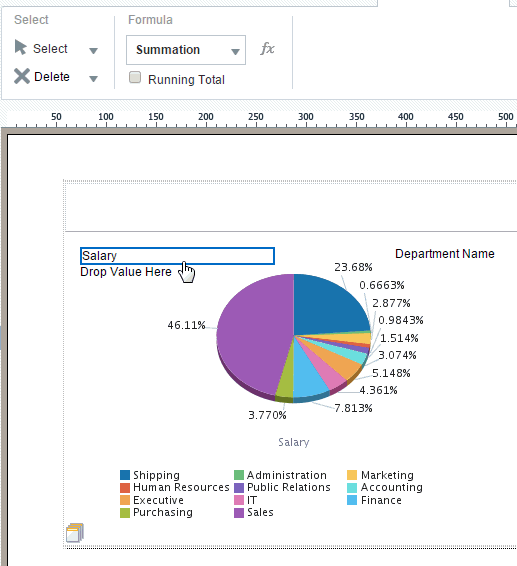517x566 pixels.
Task: Click the Drop Value Here area
Action: tap(126, 272)
